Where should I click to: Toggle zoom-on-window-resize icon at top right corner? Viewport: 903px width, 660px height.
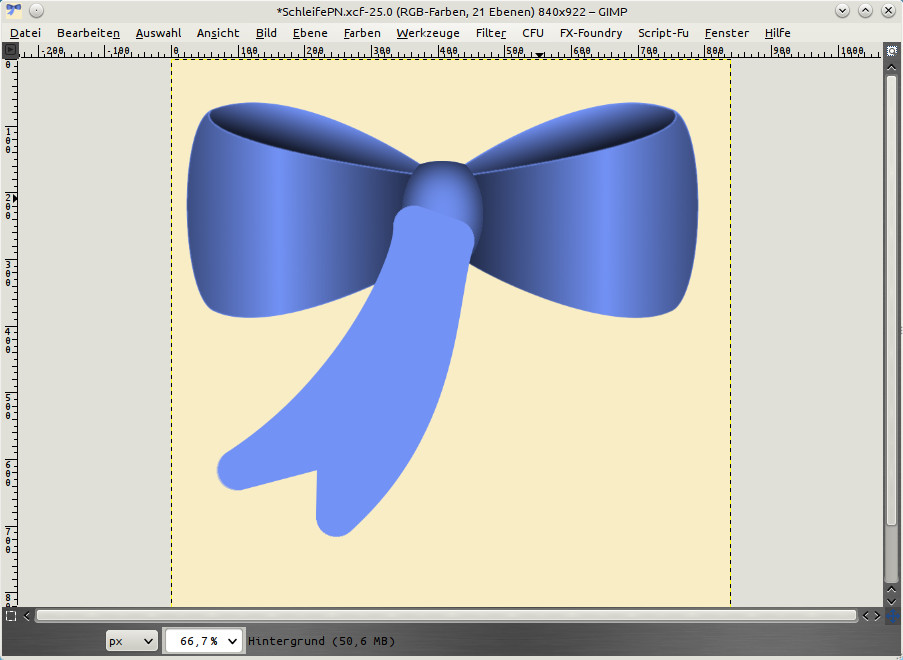[891, 50]
